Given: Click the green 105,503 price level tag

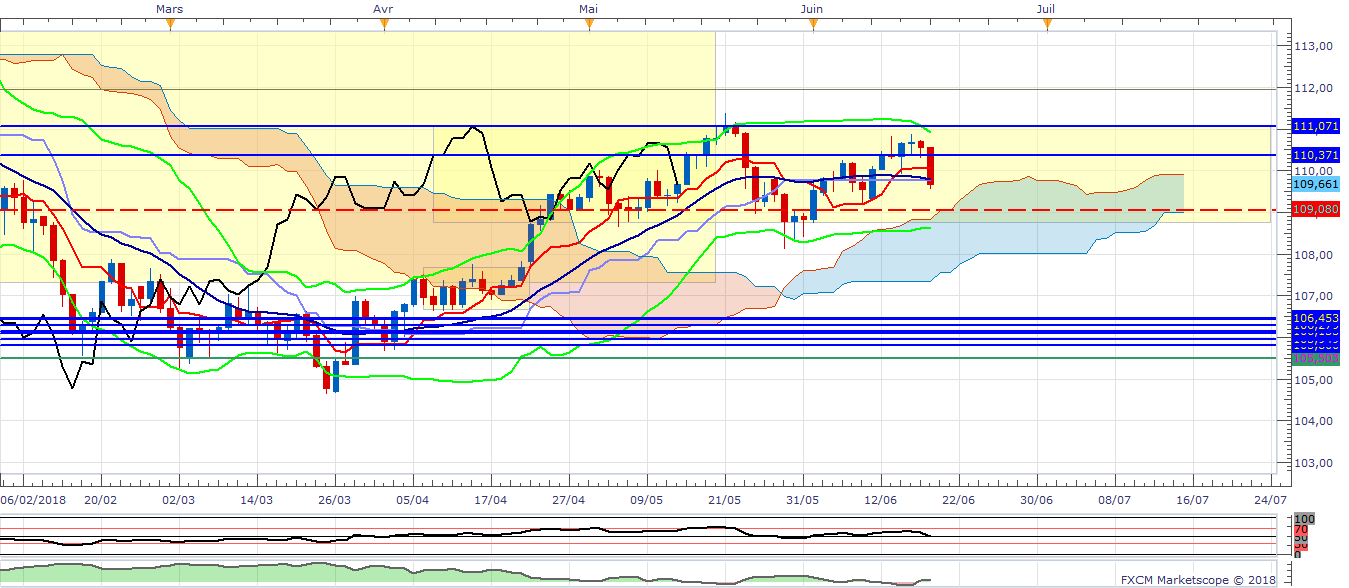Looking at the screenshot, I should 1316,358.
